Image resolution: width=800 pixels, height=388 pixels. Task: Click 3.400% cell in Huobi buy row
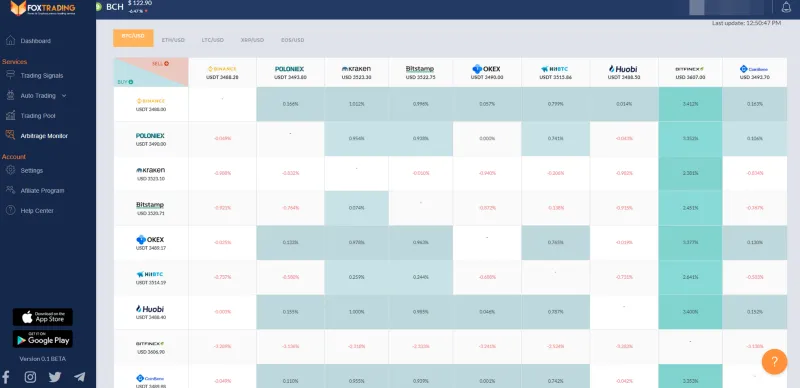(x=690, y=312)
